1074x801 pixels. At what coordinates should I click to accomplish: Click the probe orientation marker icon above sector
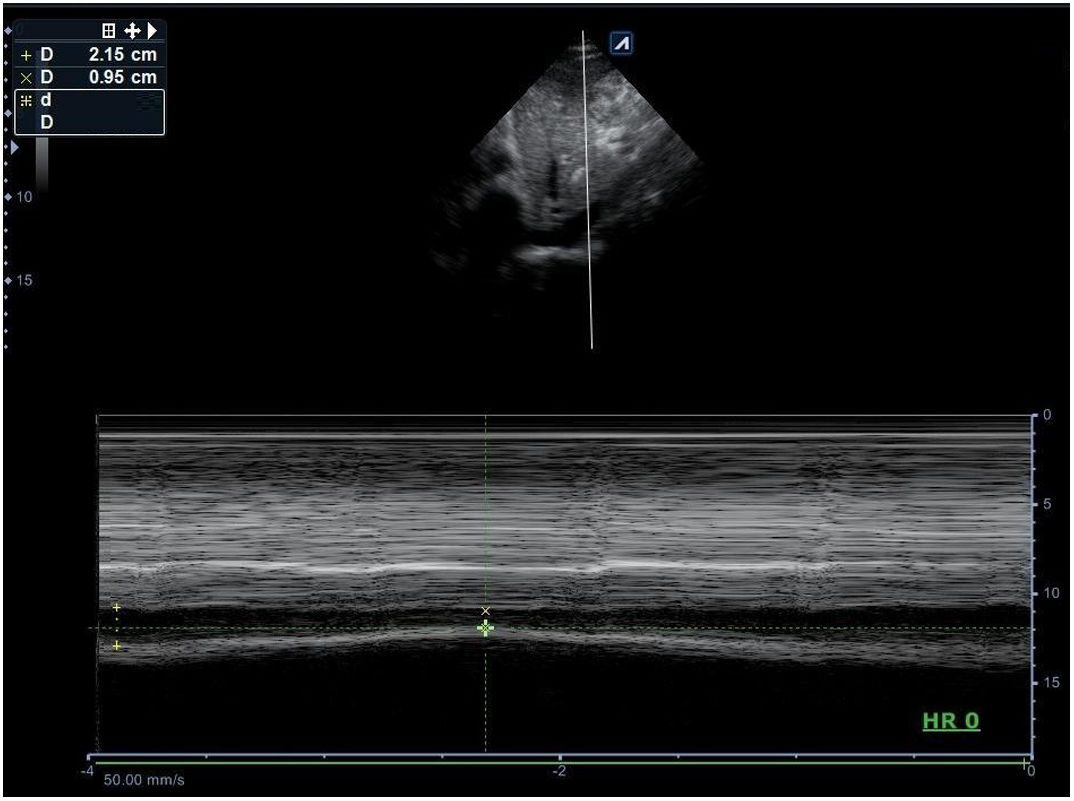point(621,43)
